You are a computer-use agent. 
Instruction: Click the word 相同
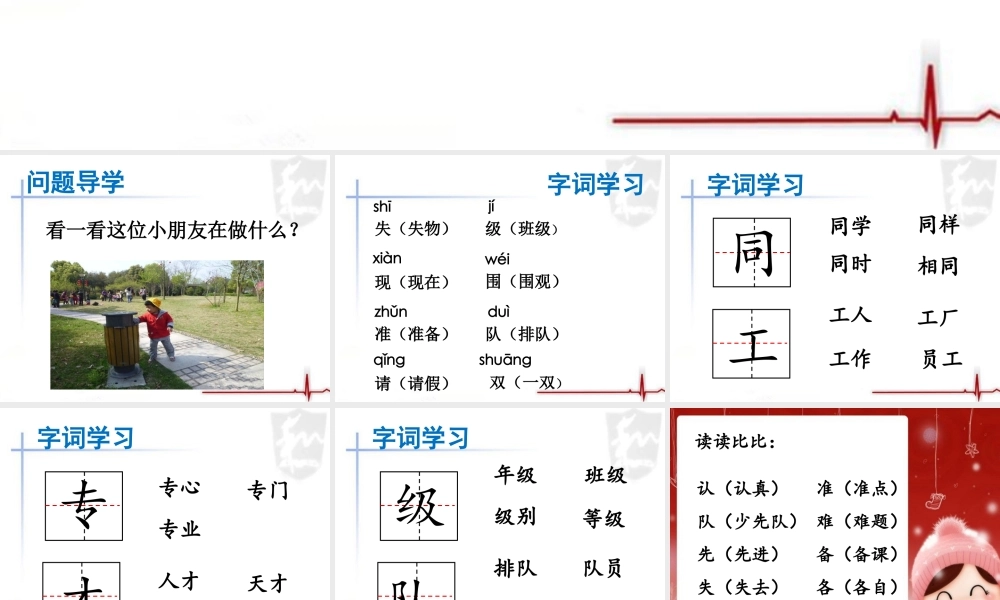point(938,265)
